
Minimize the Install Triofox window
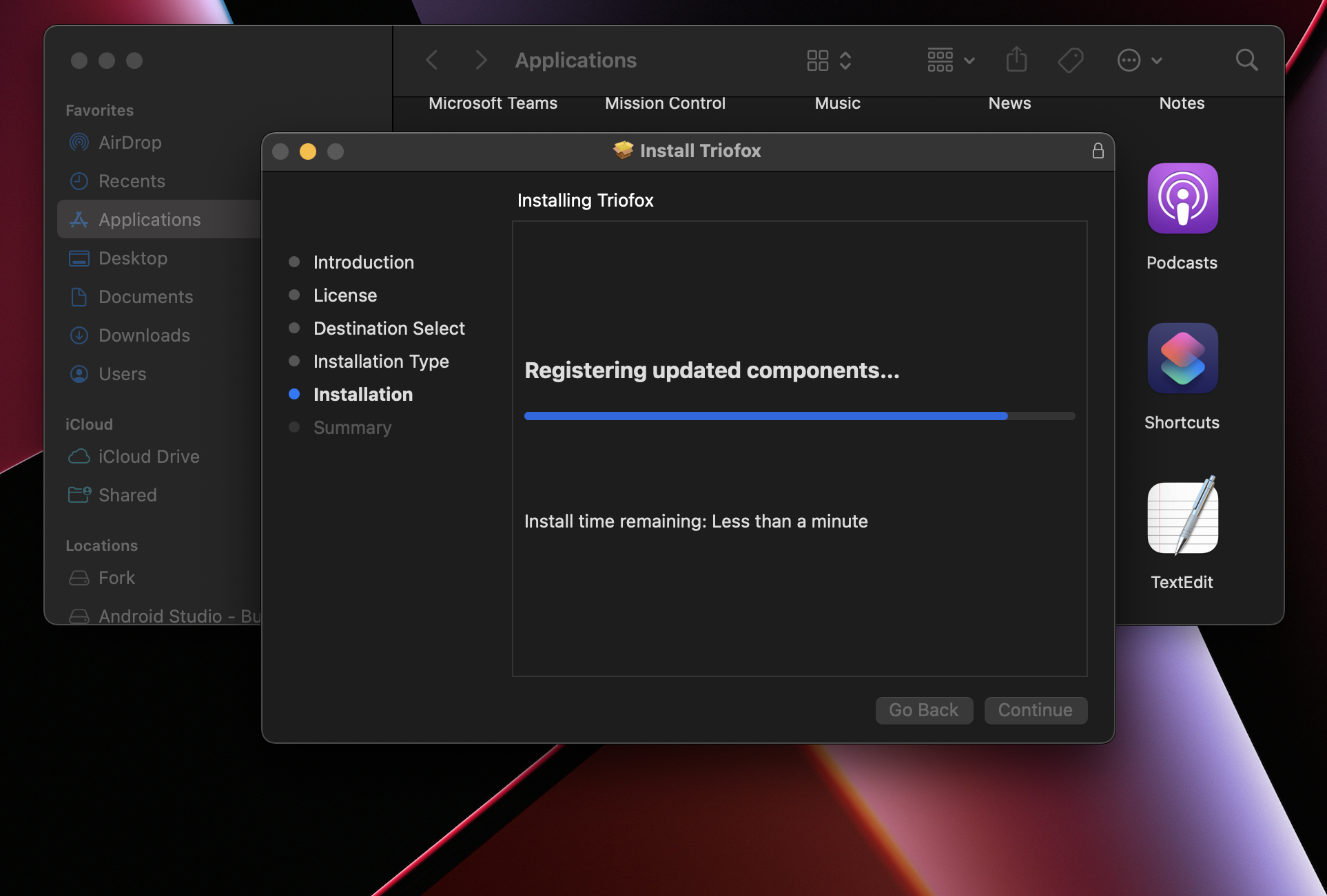pos(308,152)
